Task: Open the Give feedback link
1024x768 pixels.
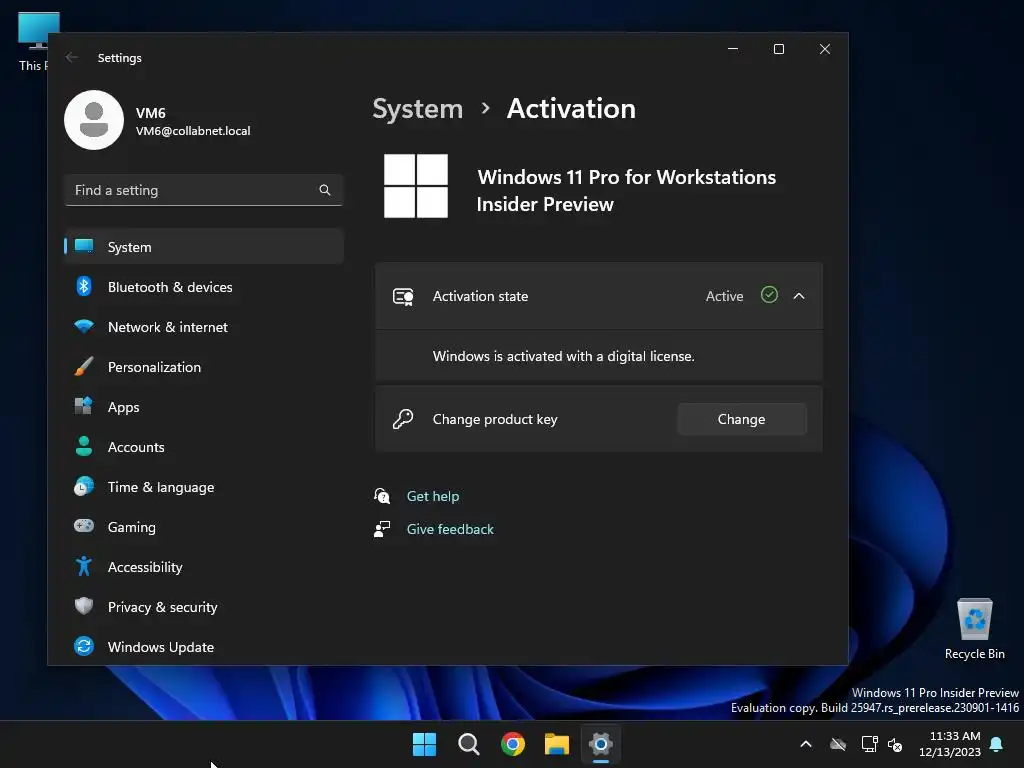Action: pyautogui.click(x=450, y=529)
